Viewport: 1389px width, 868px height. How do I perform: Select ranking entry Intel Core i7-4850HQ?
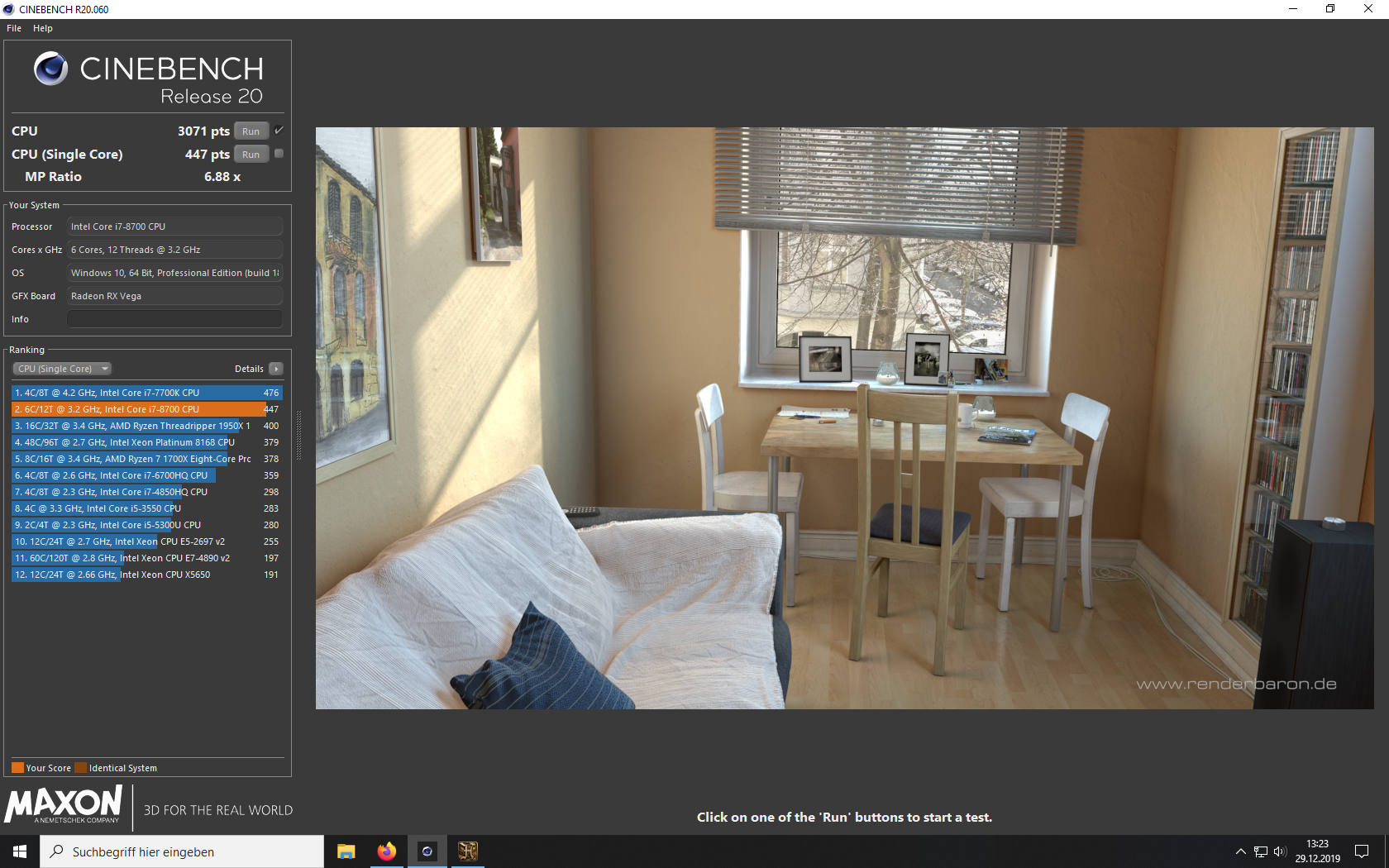[147, 492]
